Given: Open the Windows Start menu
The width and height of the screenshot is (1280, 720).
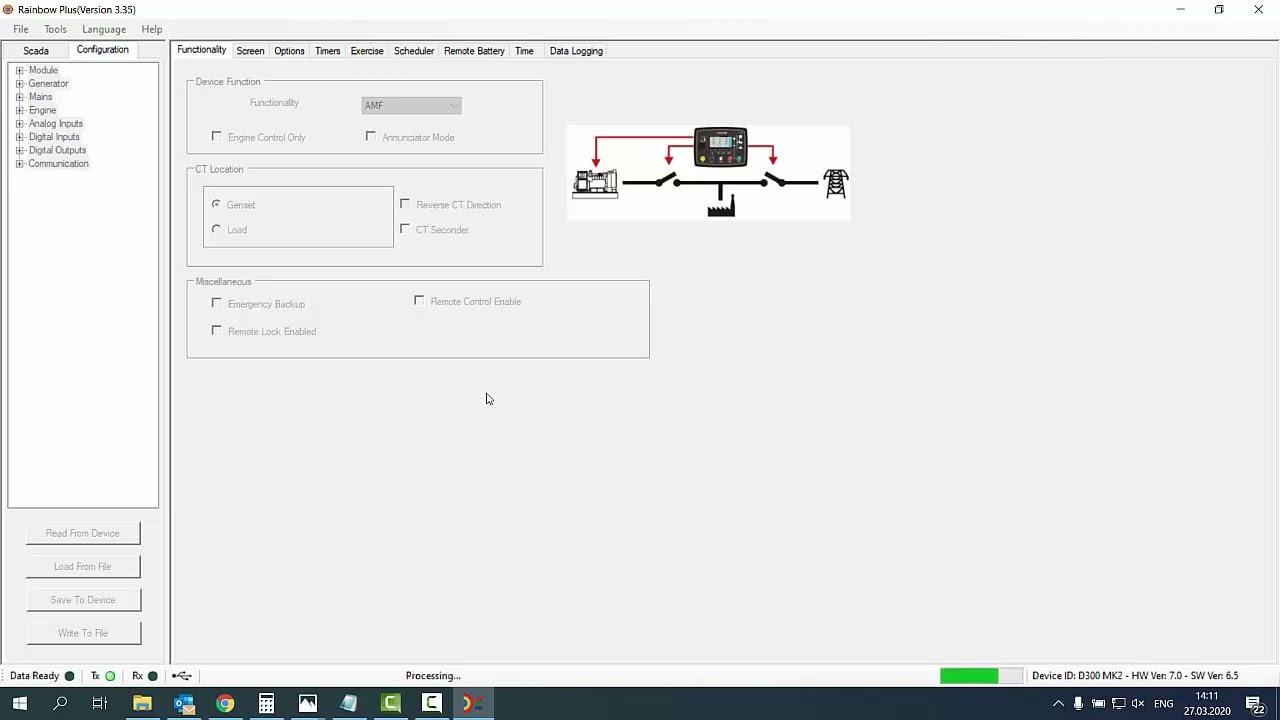Looking at the screenshot, I should (x=20, y=704).
